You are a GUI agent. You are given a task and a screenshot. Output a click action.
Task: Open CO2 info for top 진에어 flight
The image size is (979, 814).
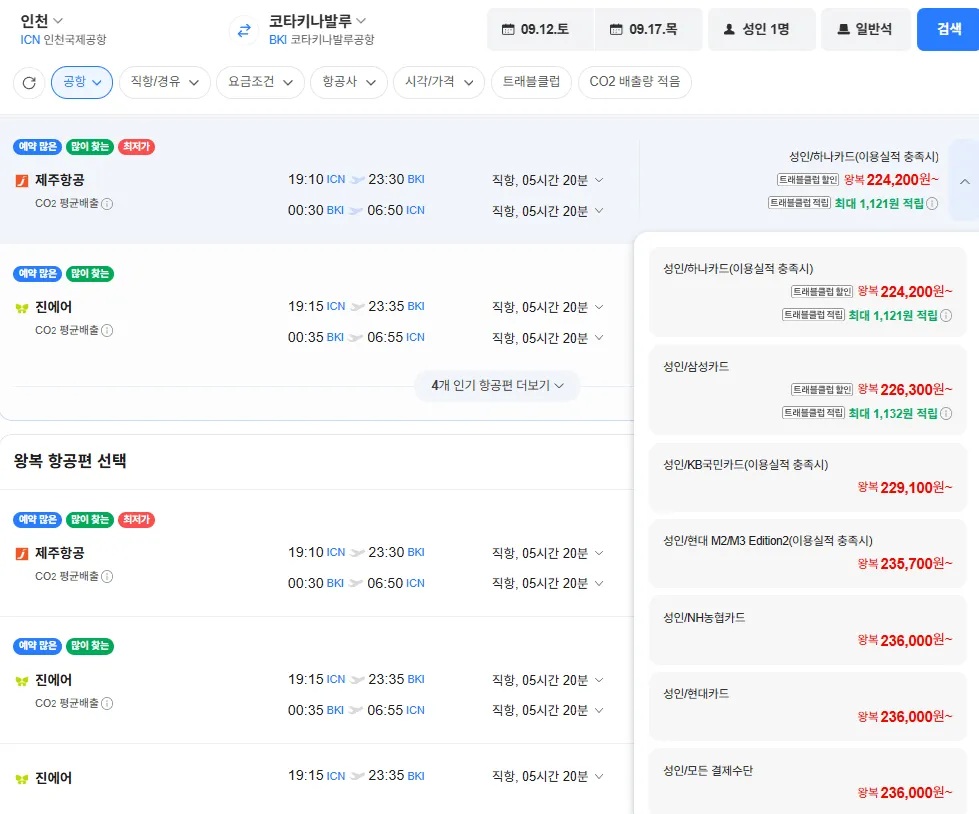click(107, 330)
